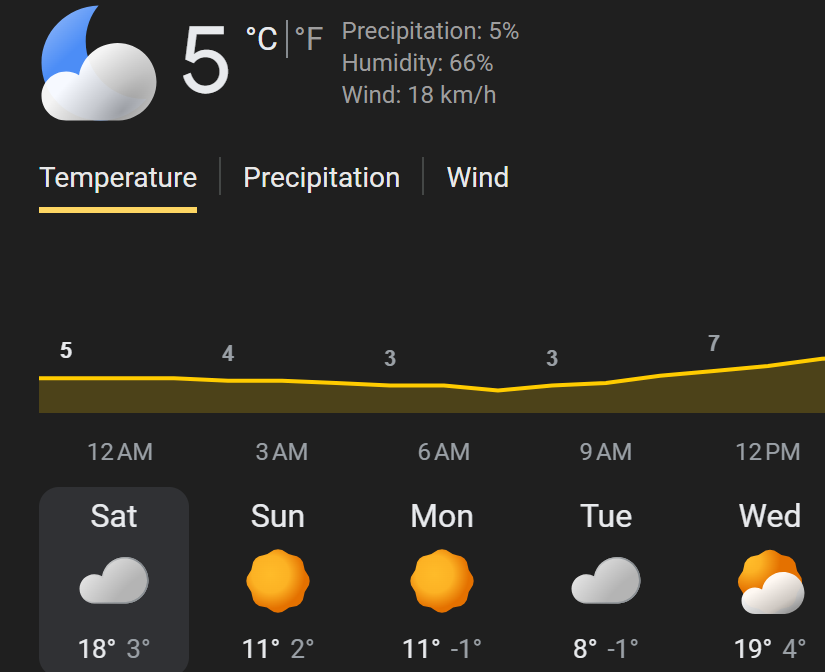Open the Wed forecast day
The image size is (825, 672).
(x=770, y=516)
